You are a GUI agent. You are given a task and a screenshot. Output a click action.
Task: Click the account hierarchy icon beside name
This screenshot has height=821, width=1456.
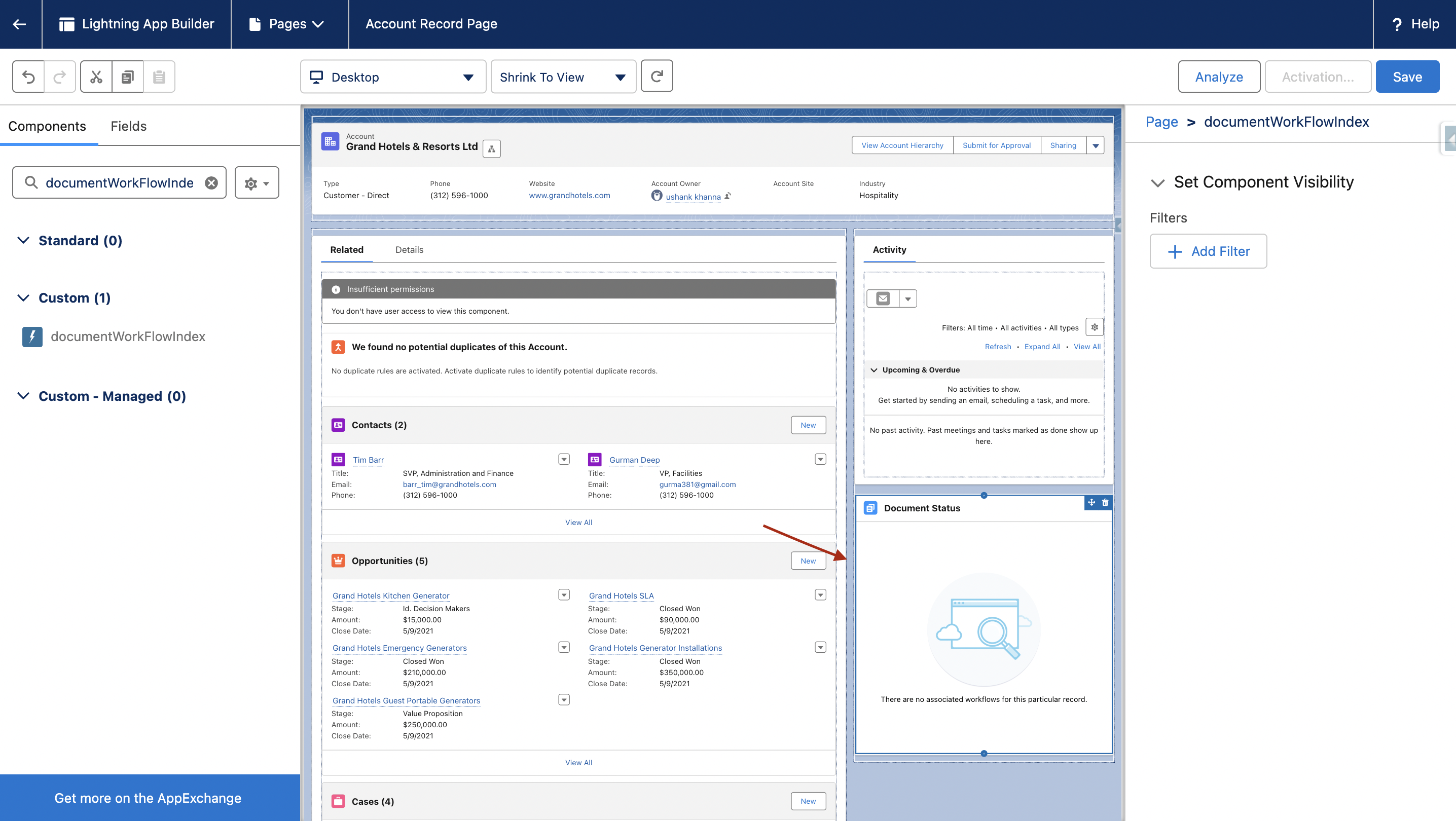click(x=492, y=148)
